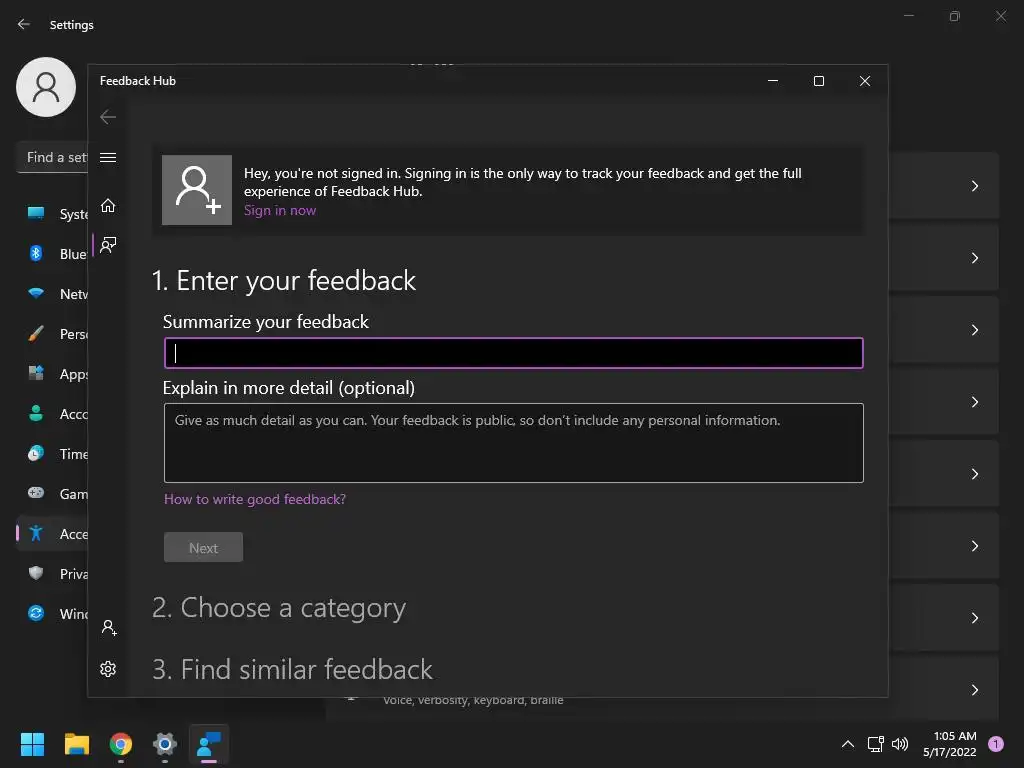
Task: Open Gaming in Settings sidebar
Action: 52,494
